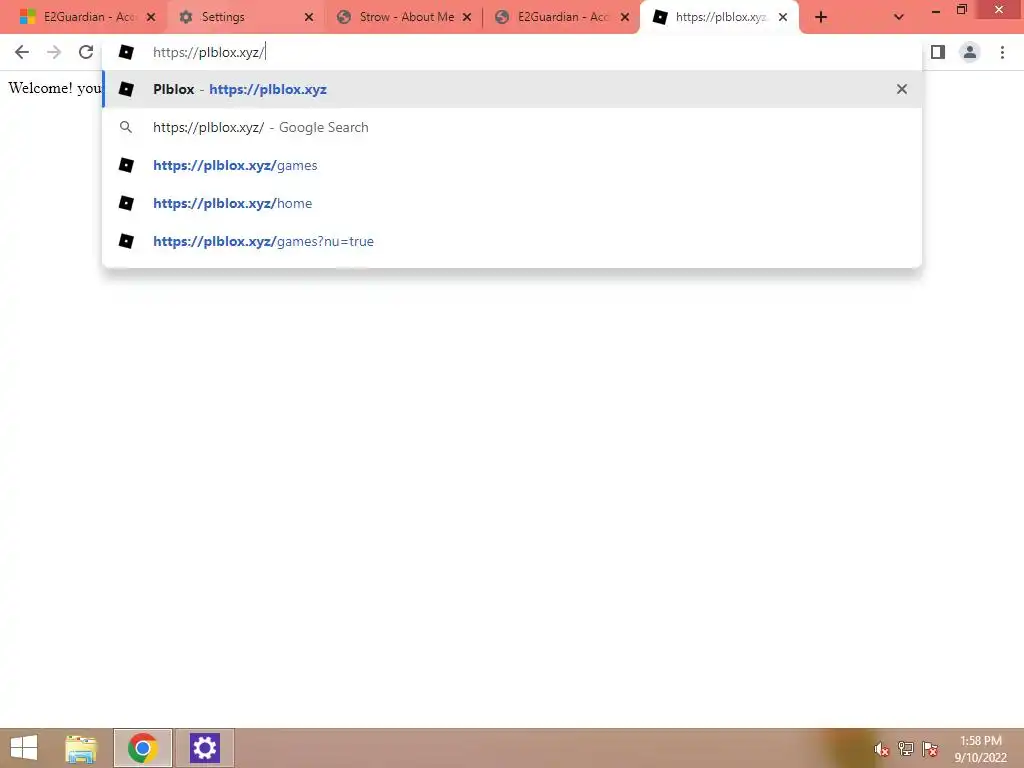The width and height of the screenshot is (1024, 768).
Task: Open File Explorer from the taskbar
Action: click(x=81, y=748)
